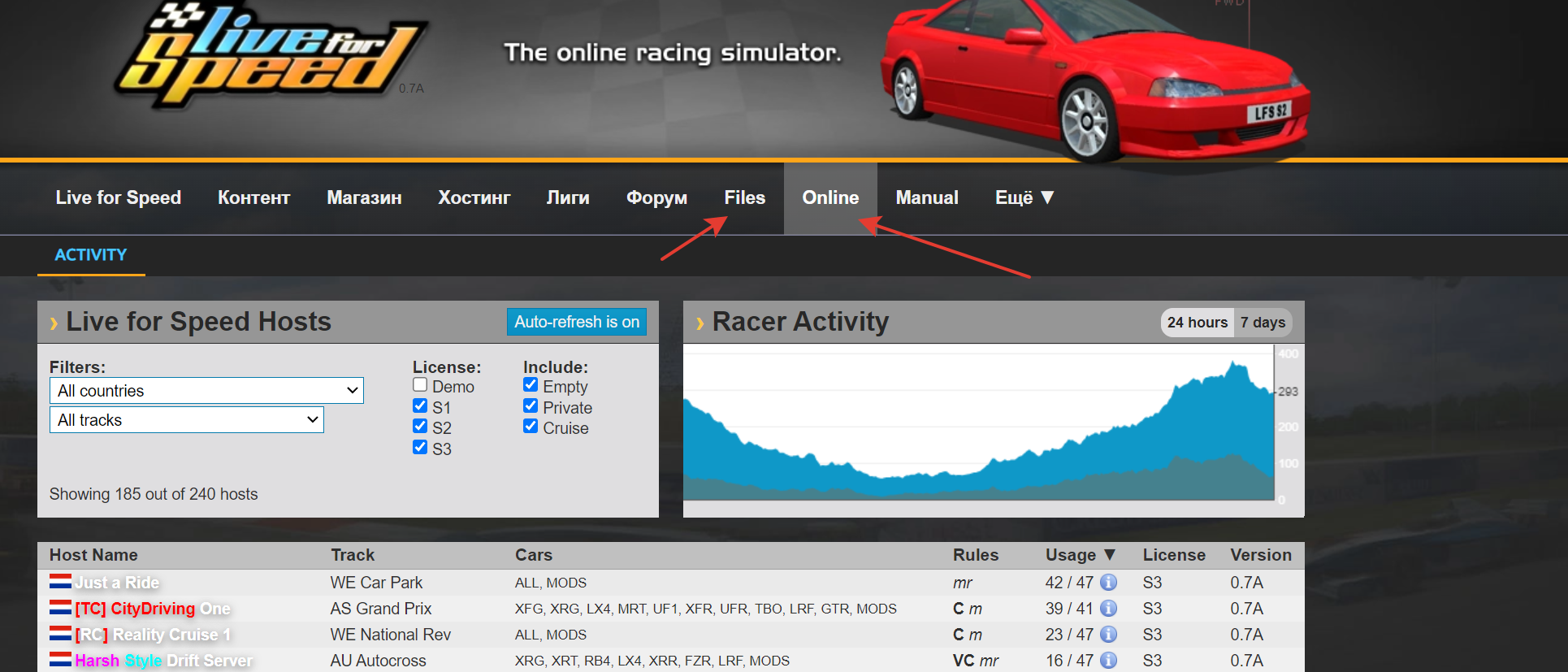The image size is (1568, 672).
Task: Click the '16 / 47' usage value
Action: click(1069, 661)
